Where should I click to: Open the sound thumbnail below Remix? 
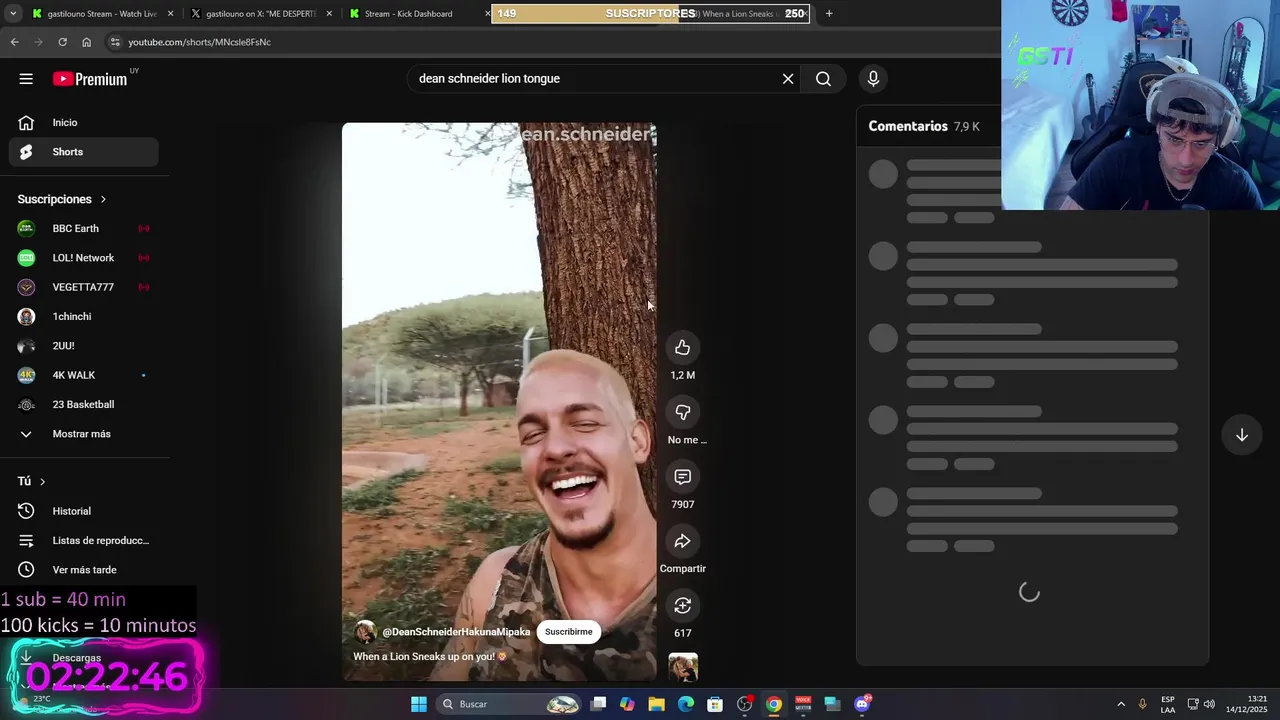tap(683, 667)
